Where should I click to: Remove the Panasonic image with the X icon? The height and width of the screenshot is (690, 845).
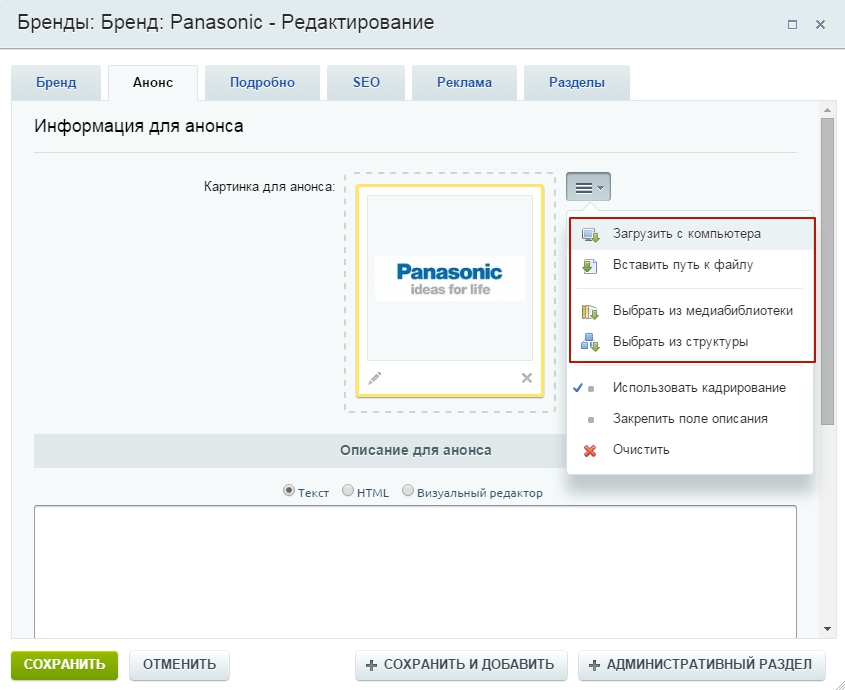[x=527, y=378]
